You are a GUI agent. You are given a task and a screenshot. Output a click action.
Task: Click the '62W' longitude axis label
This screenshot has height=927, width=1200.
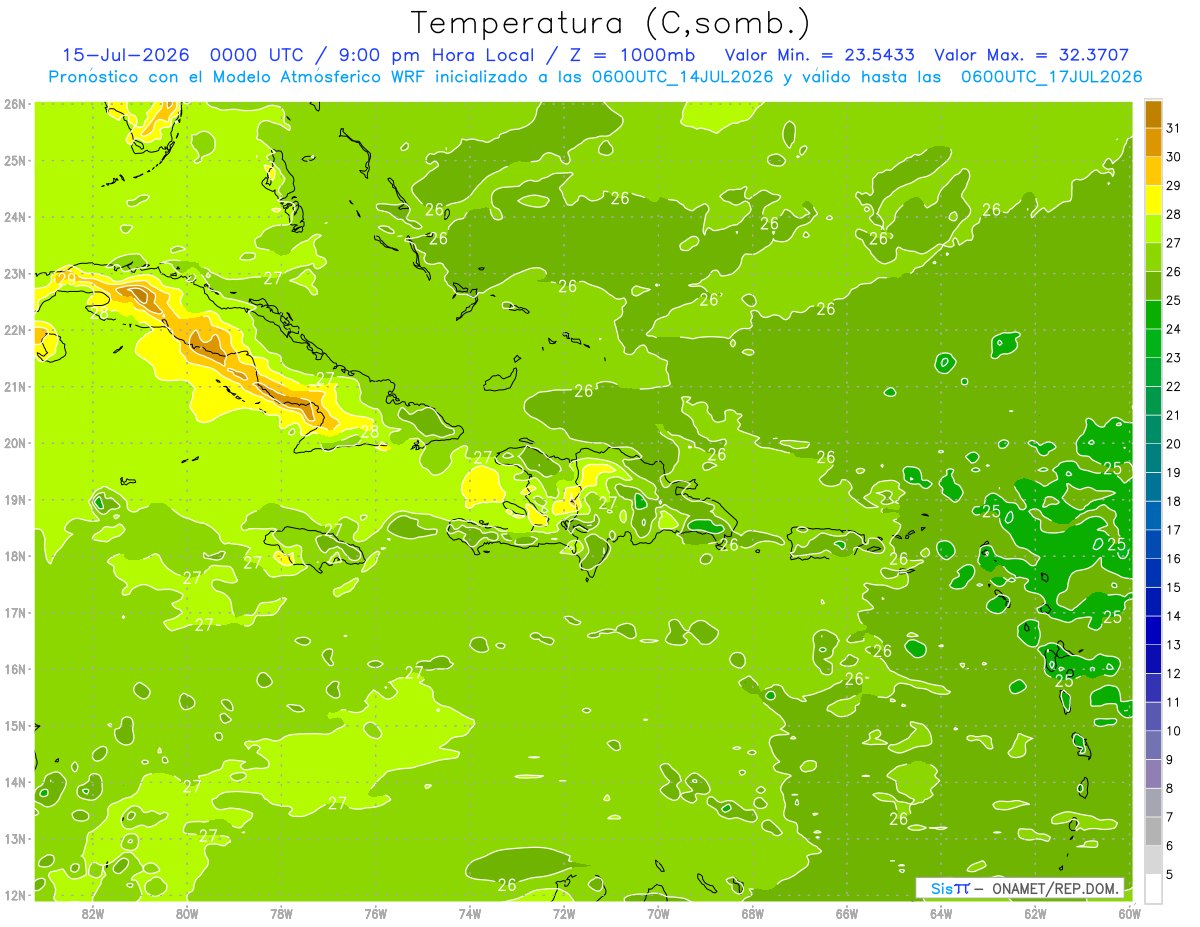[1035, 913]
